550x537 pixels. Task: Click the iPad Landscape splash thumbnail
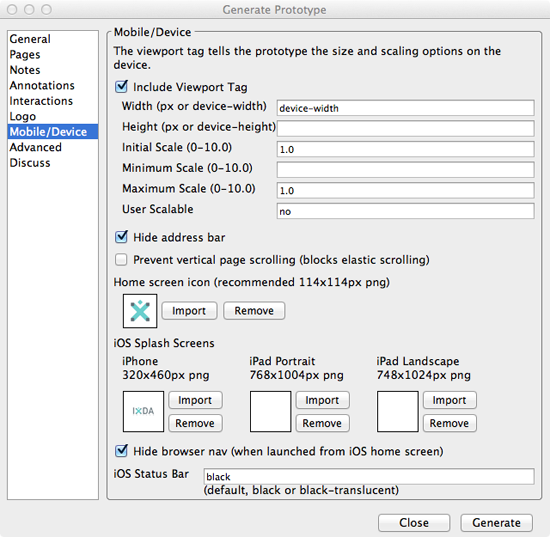tap(398, 411)
